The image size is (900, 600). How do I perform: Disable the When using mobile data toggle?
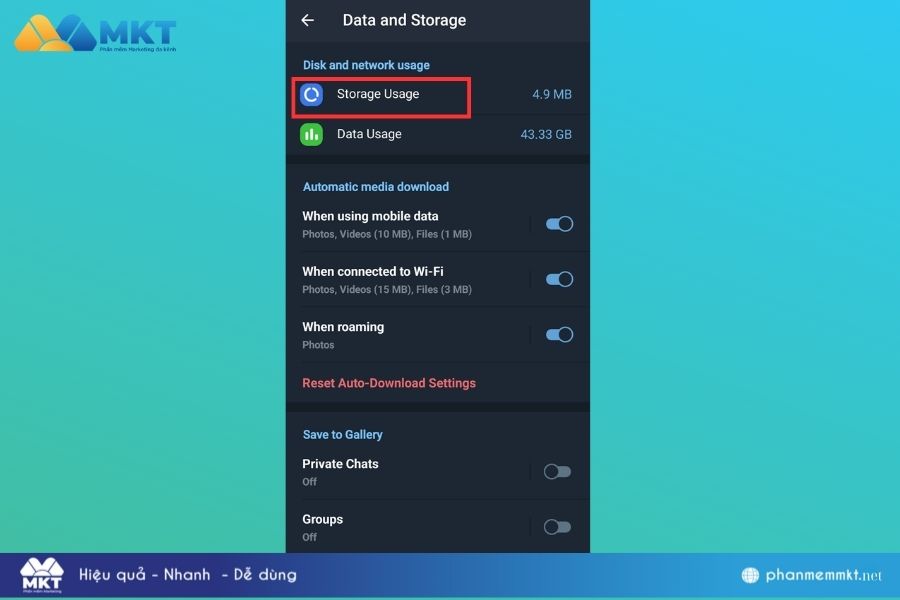559,224
